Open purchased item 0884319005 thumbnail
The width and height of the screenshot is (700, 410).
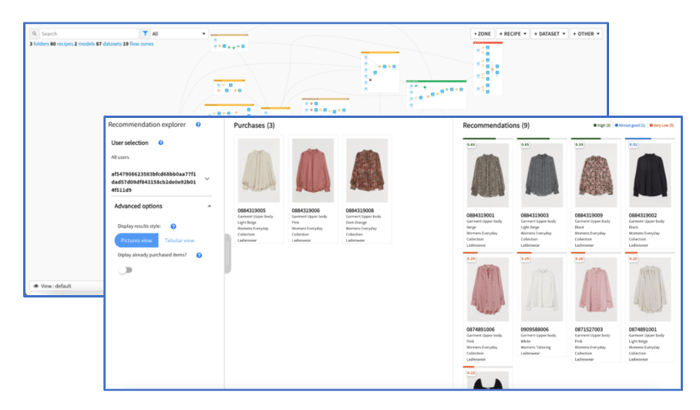coord(259,170)
